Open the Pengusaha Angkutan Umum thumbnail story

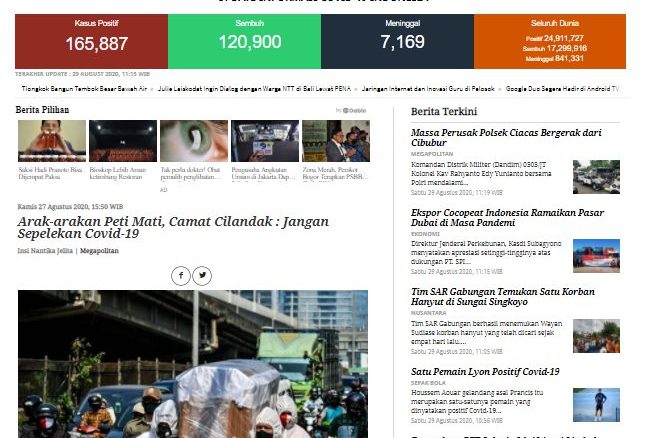pos(265,141)
